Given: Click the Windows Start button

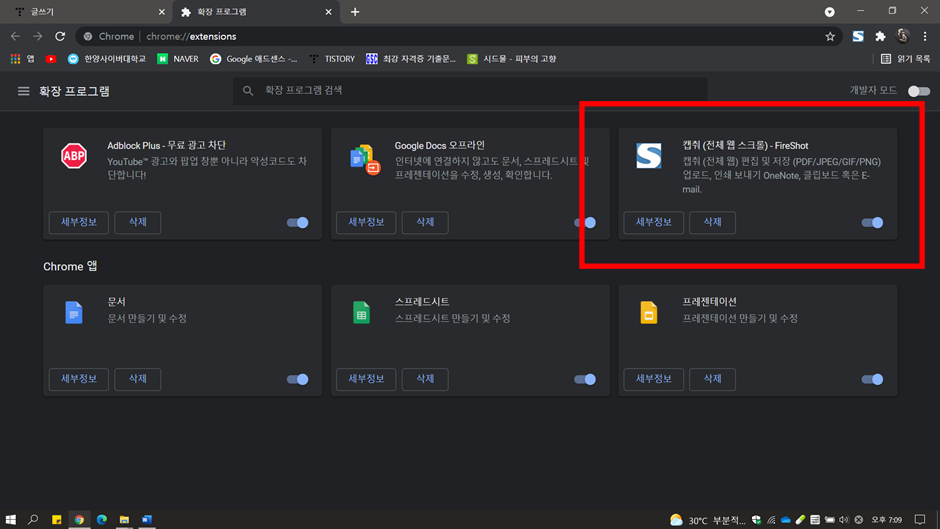Looking at the screenshot, I should click(x=11, y=519).
